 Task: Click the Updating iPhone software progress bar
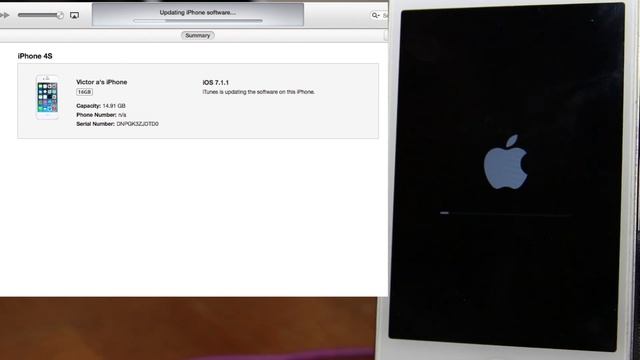click(198, 20)
